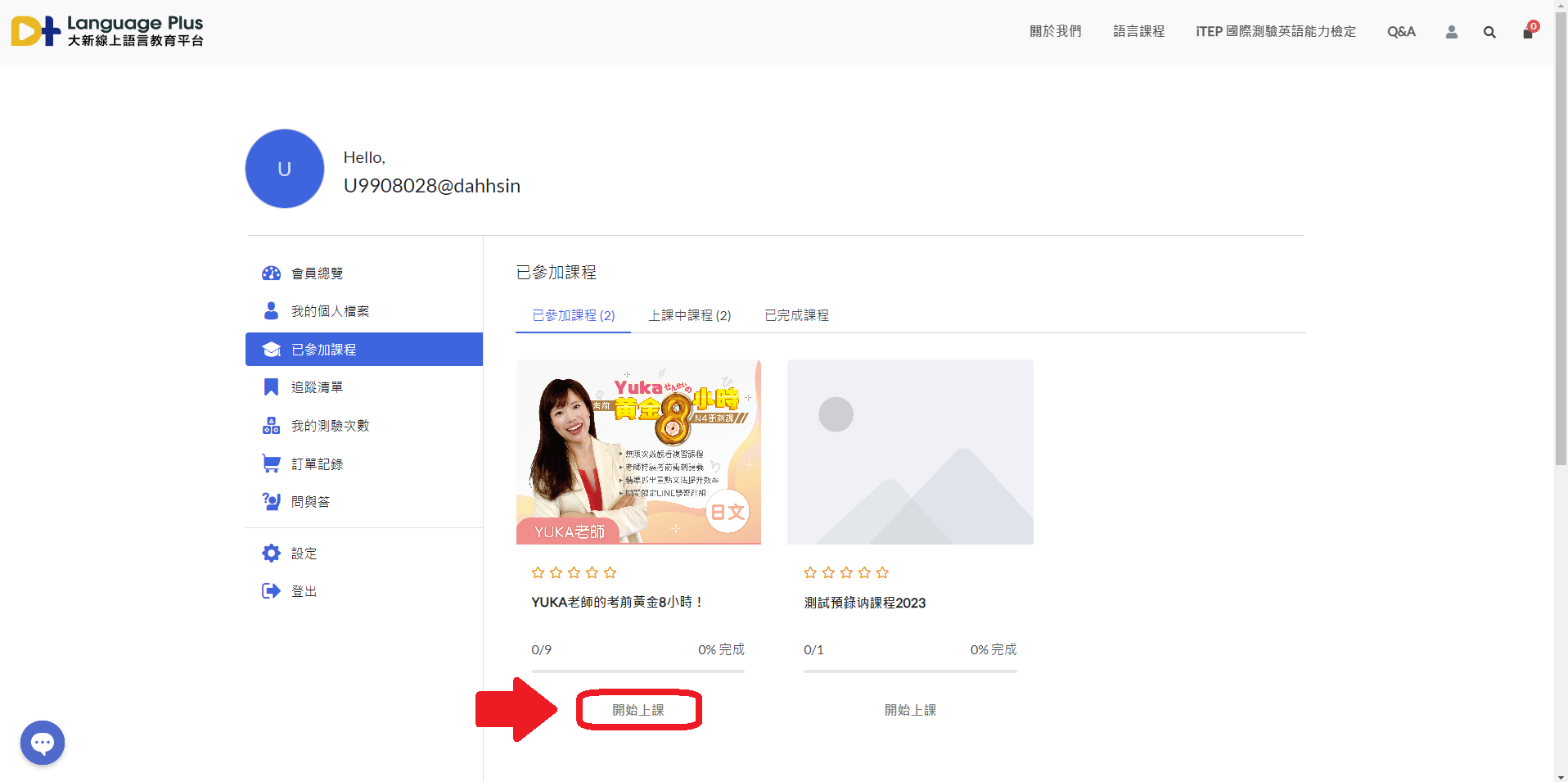The width and height of the screenshot is (1568, 782).
Task: Open the chat bubble widget
Action: tap(43, 743)
